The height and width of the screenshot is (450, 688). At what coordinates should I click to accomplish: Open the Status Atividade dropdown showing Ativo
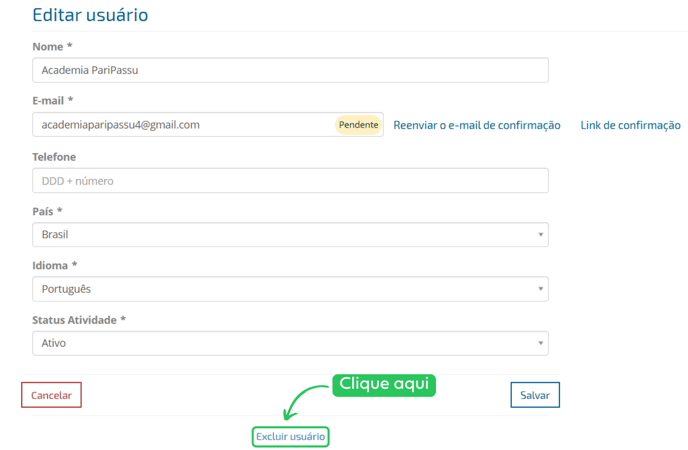(x=290, y=343)
